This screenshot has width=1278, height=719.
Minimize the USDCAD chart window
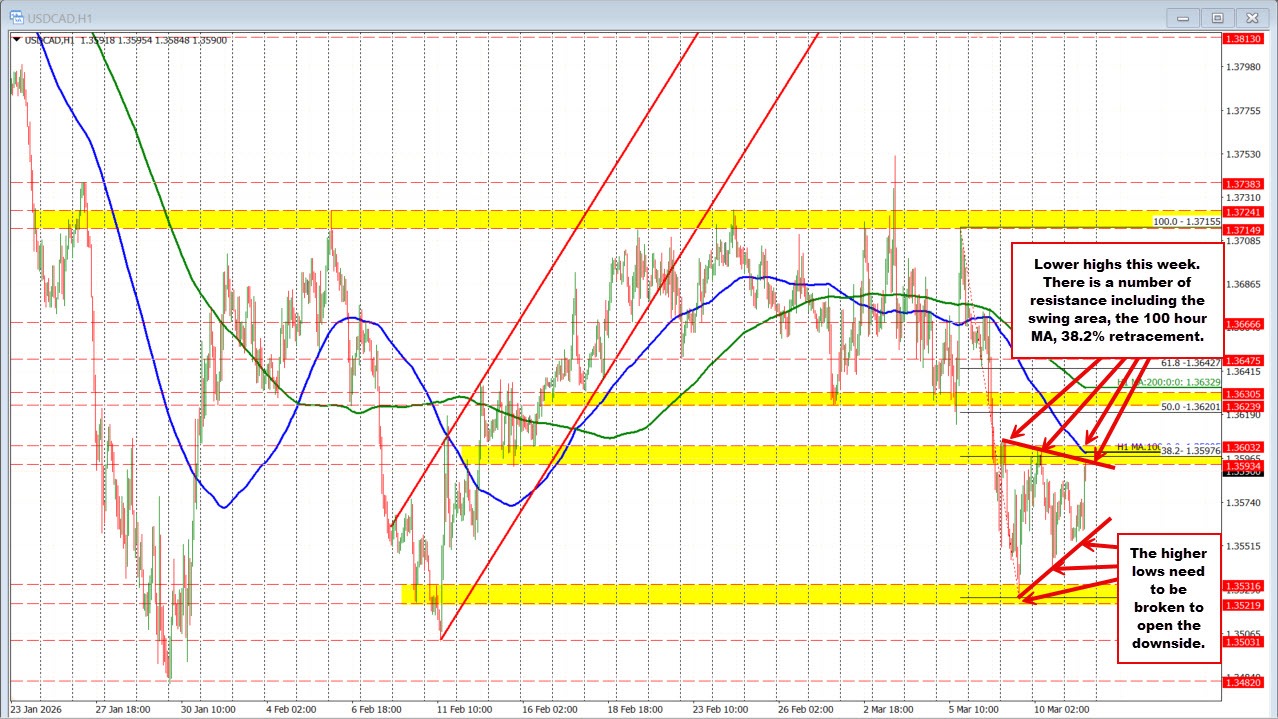(1183, 17)
